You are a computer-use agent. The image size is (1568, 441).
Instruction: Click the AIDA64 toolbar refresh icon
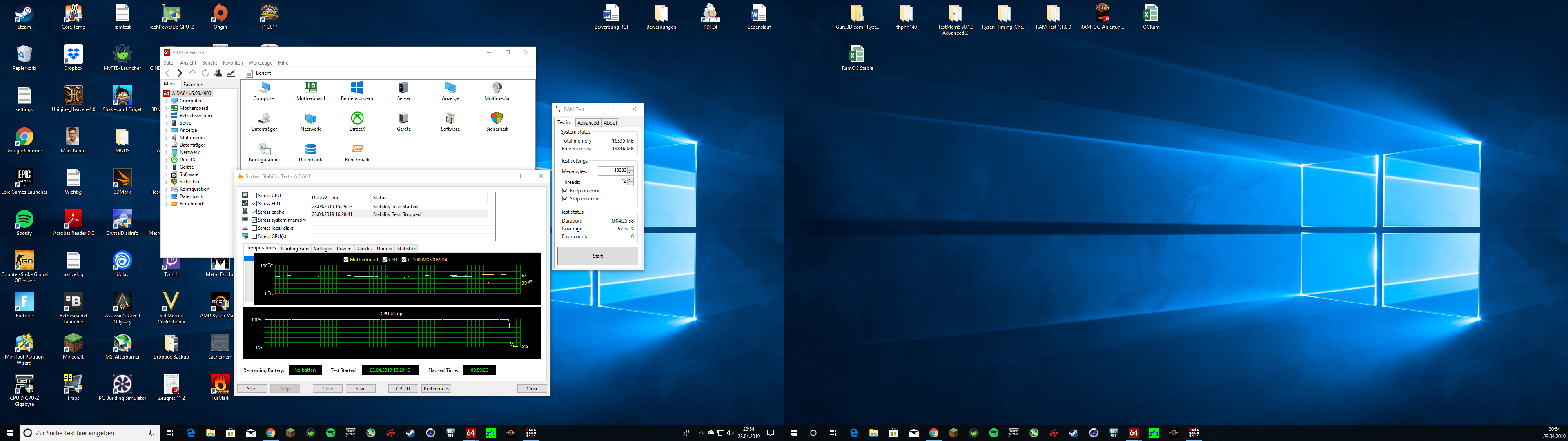point(205,73)
